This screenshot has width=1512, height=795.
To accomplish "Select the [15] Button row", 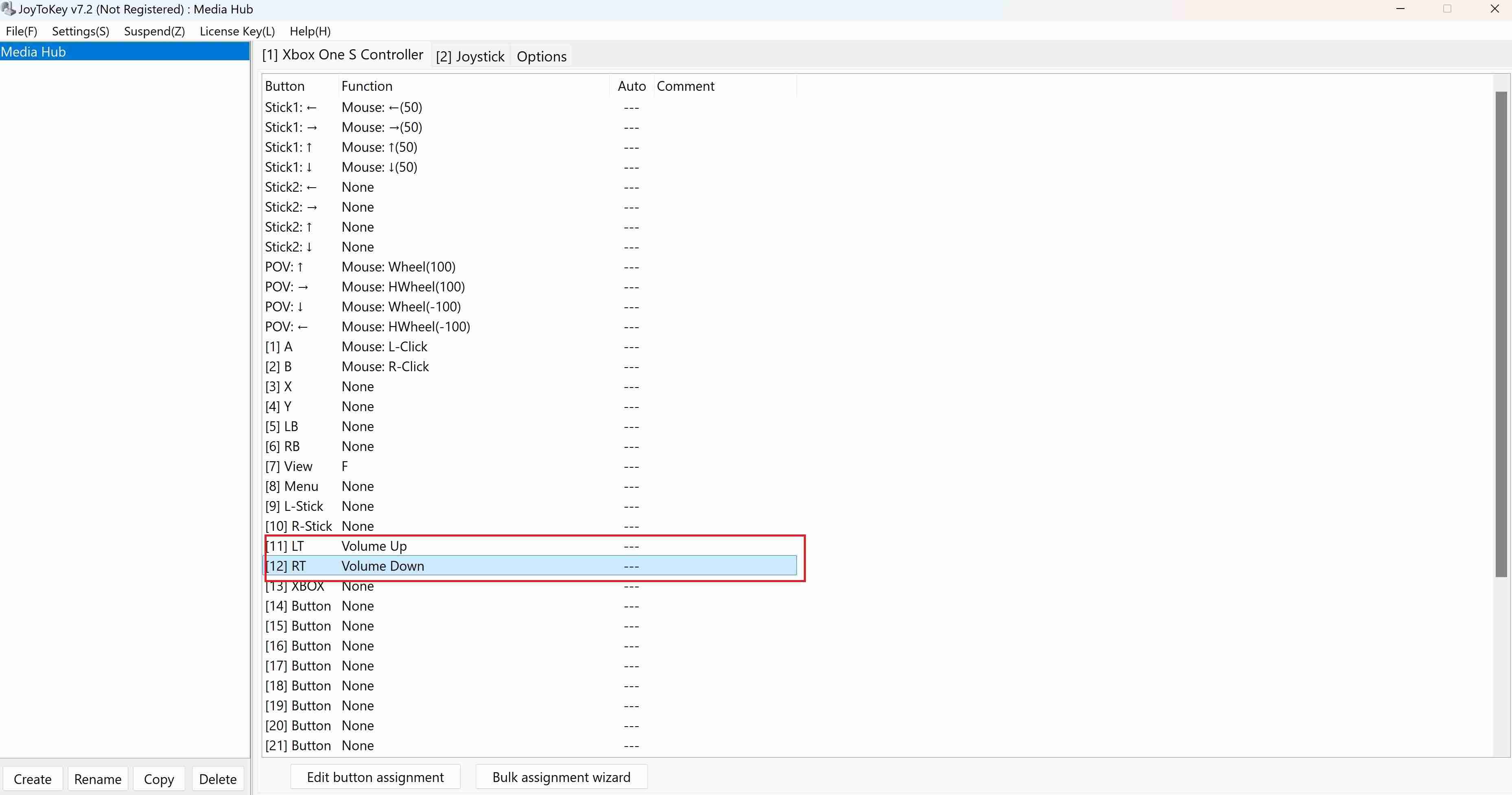I will coord(530,626).
